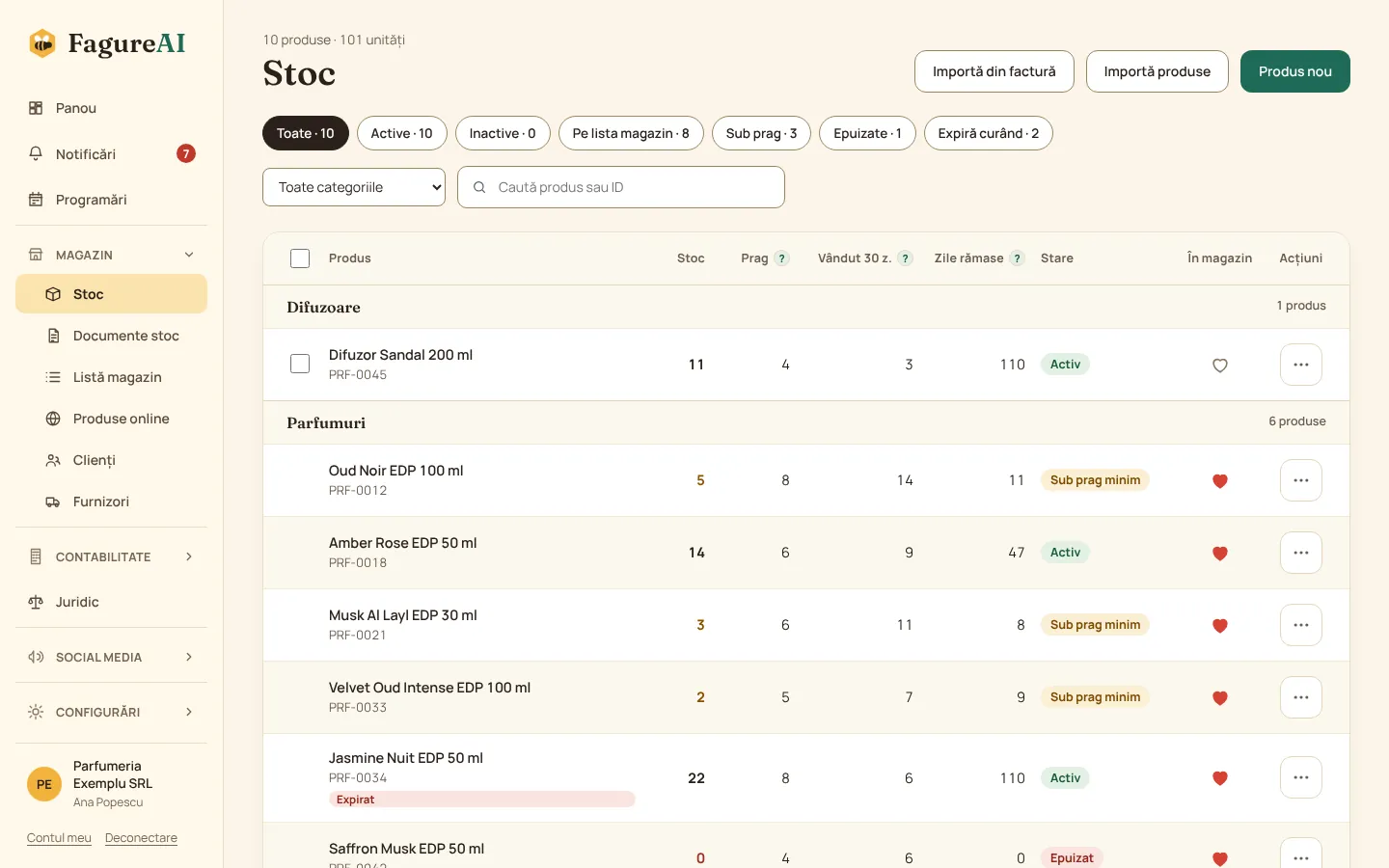The height and width of the screenshot is (868, 1389).
Task: Open actions menu for Jasmine Nuit EDP 50 ml
Action: (1301, 777)
